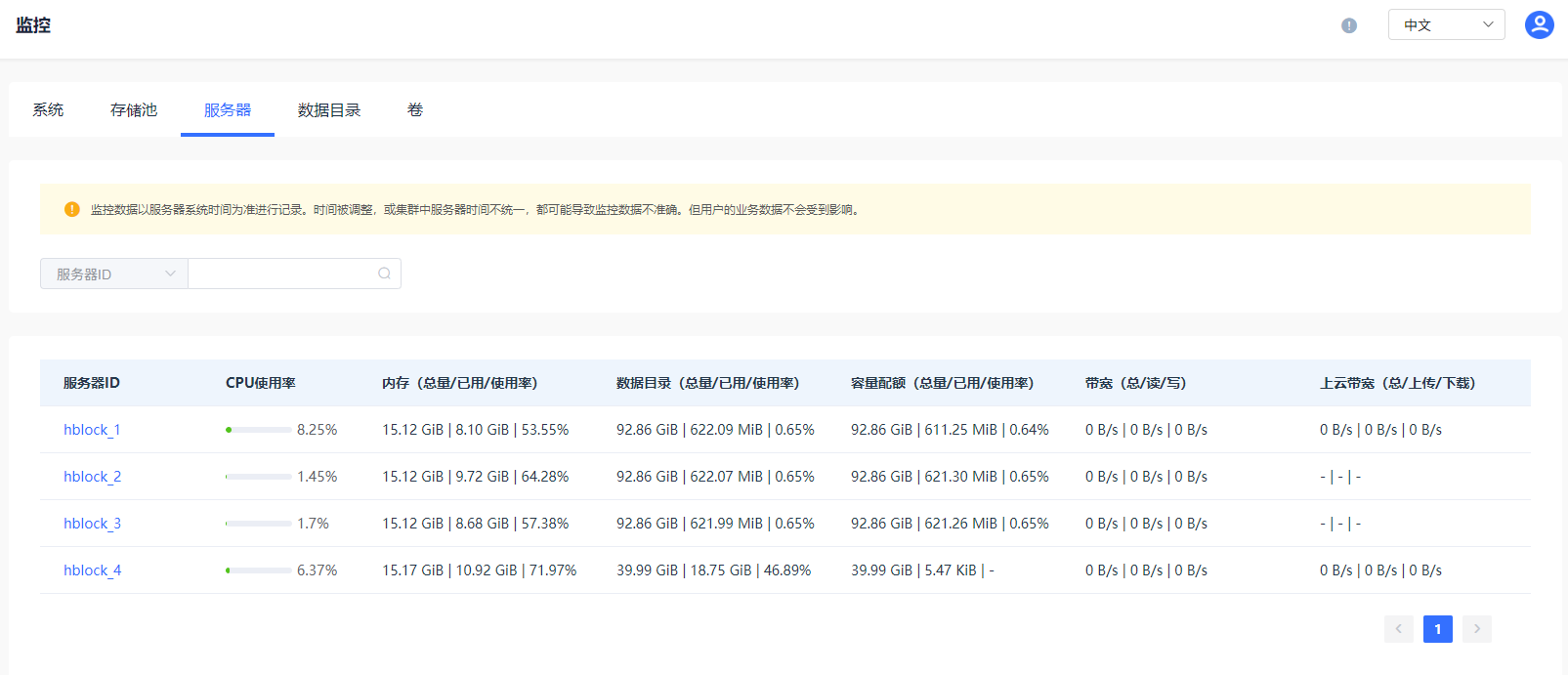The height and width of the screenshot is (675, 1568).
Task: Open server hblock_3 link
Action: [x=92, y=524]
